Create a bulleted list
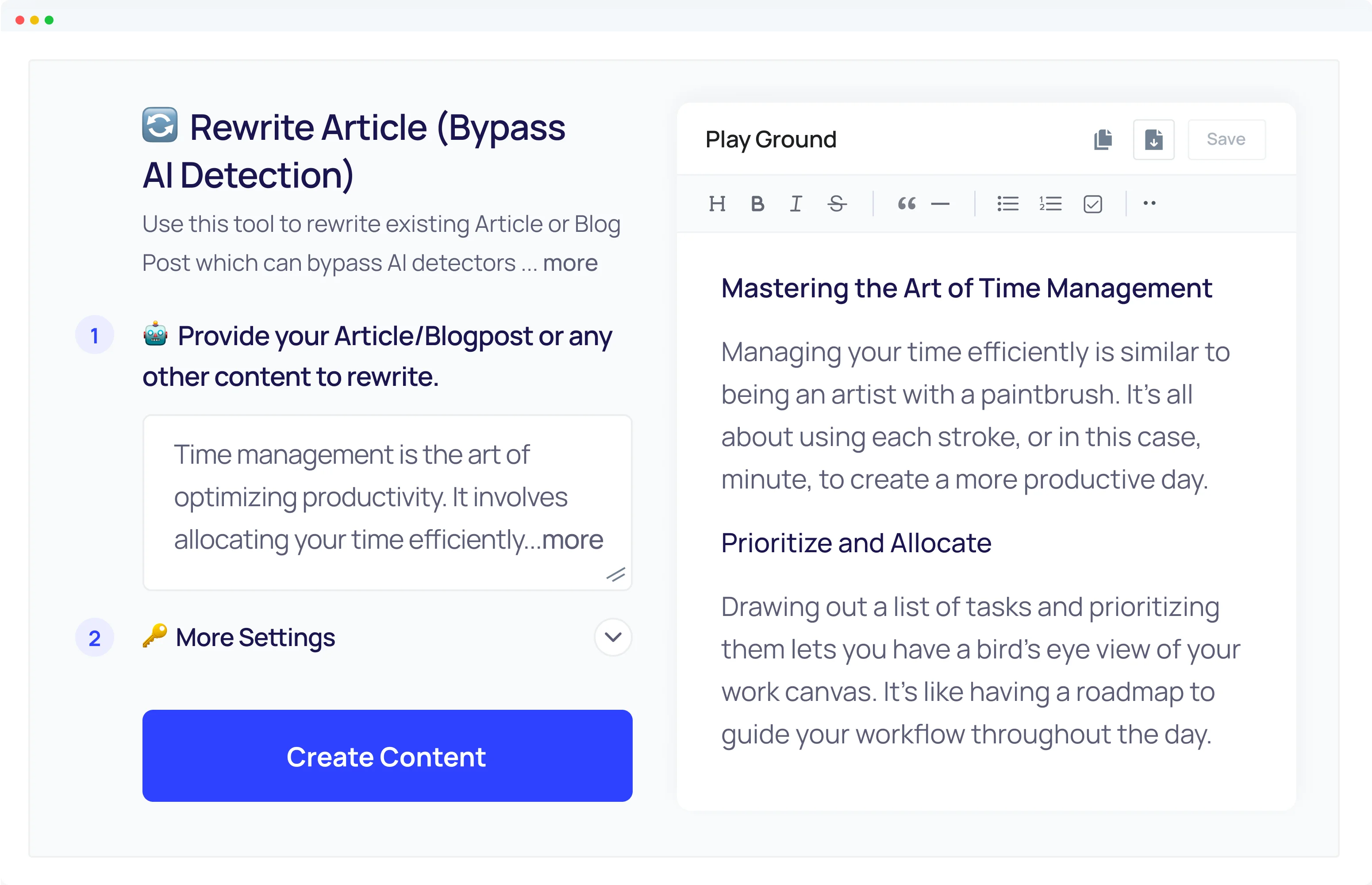Viewport: 1372px width, 885px height. click(x=1007, y=204)
